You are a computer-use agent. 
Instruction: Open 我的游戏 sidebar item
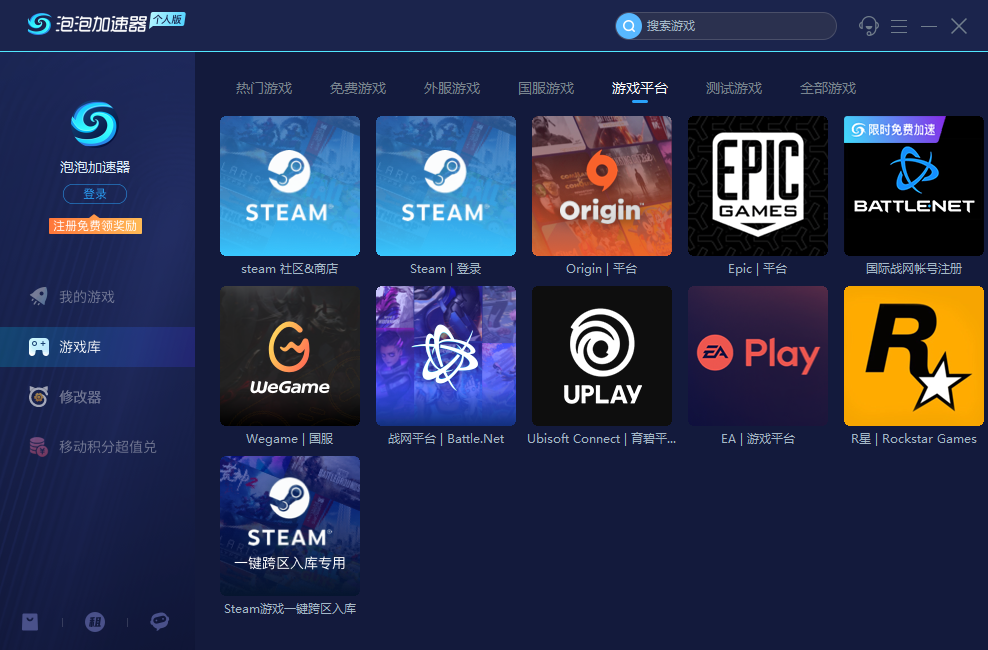click(98, 297)
